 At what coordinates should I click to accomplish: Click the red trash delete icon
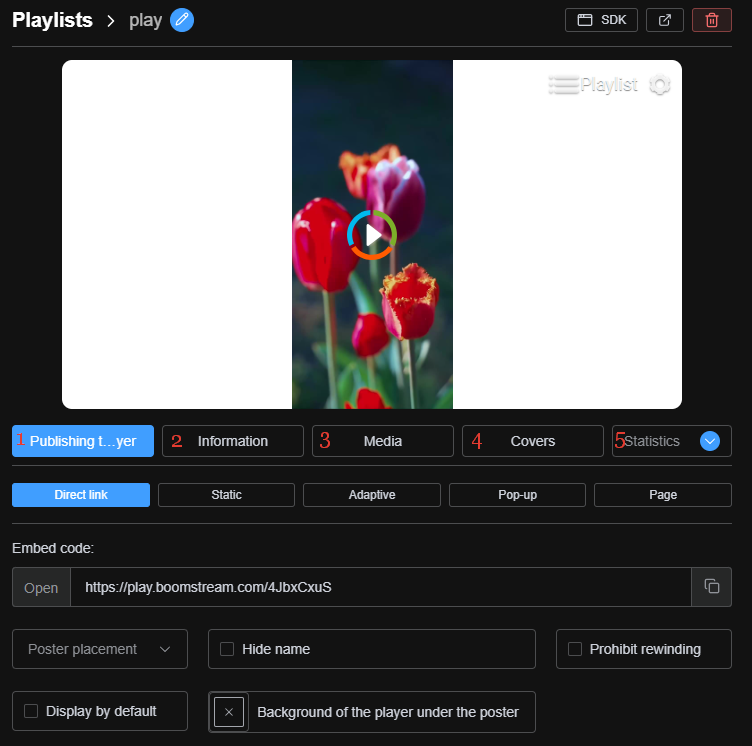[x=711, y=20]
